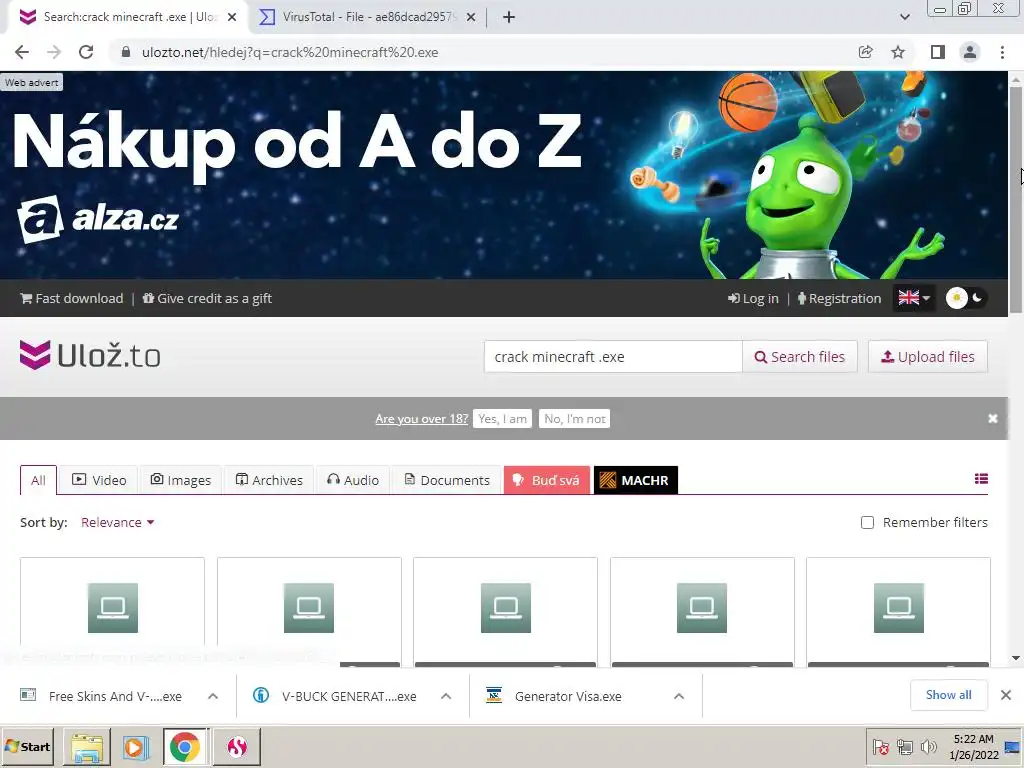Switch to list view layout icon
This screenshot has width=1024, height=768.
[x=981, y=479]
